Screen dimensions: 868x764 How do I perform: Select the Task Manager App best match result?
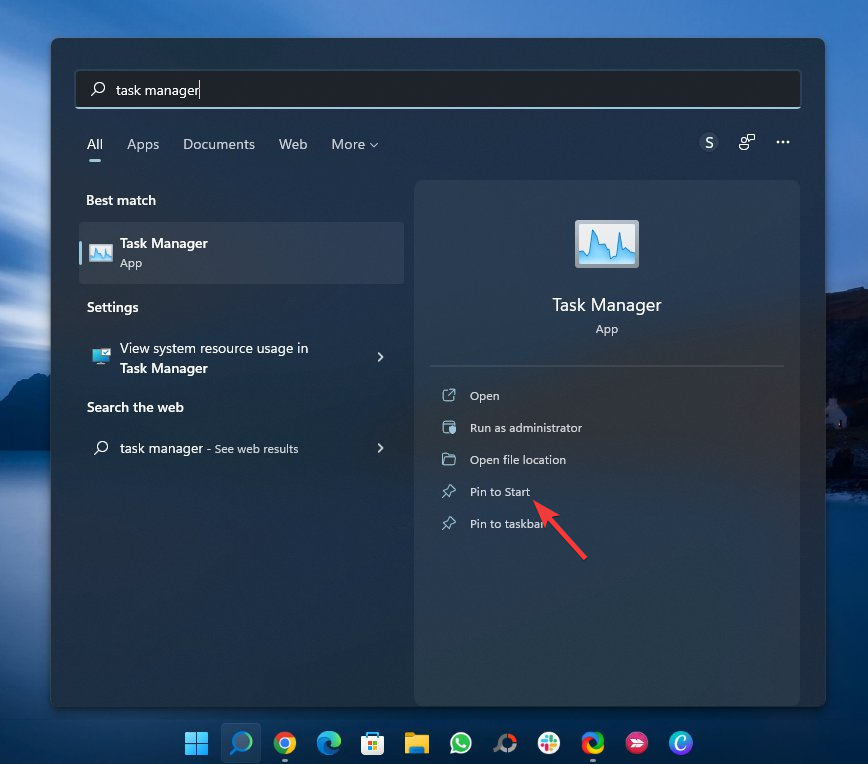241,253
